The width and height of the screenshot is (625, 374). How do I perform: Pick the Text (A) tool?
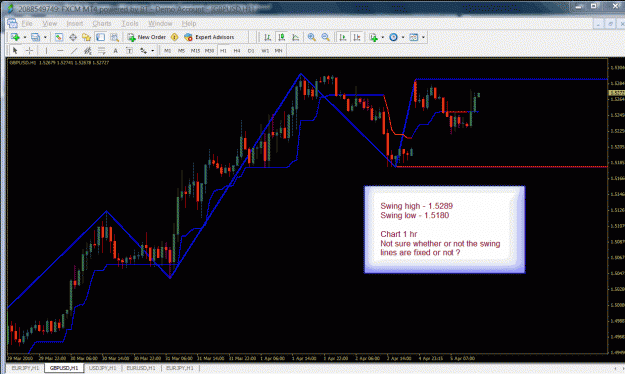coord(115,51)
